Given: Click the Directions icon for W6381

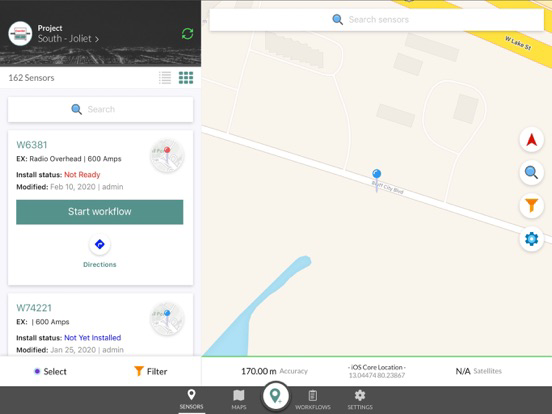Looking at the screenshot, I should coord(100,244).
